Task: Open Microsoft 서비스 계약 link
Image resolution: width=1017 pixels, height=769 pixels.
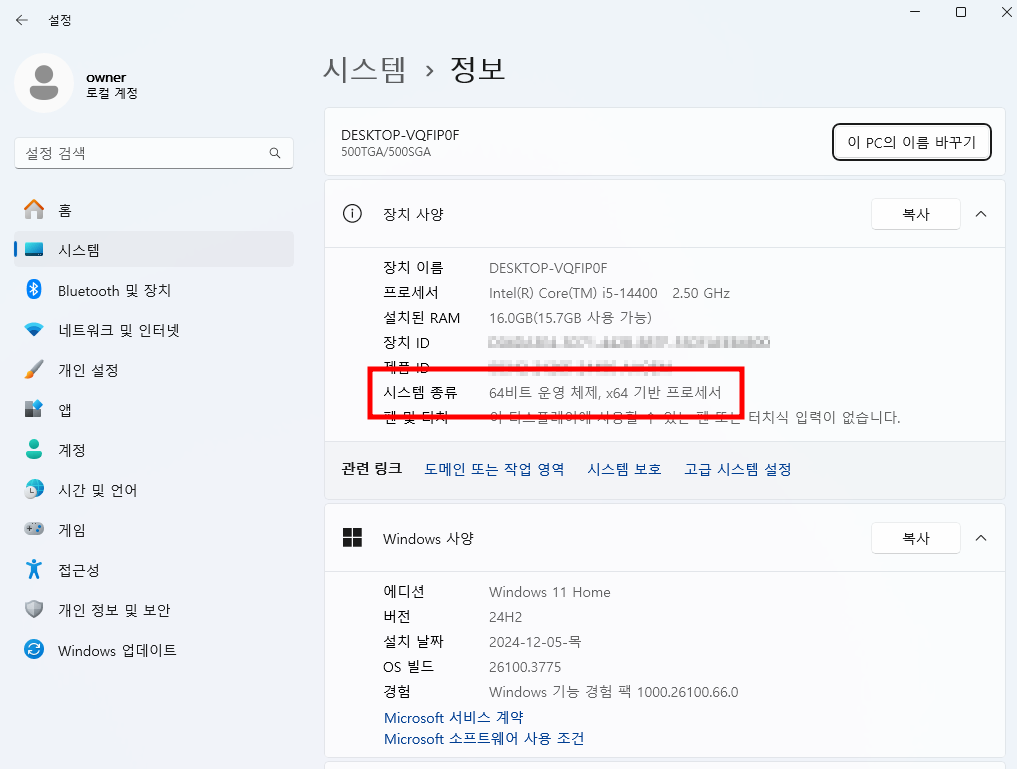Action: 453,717
